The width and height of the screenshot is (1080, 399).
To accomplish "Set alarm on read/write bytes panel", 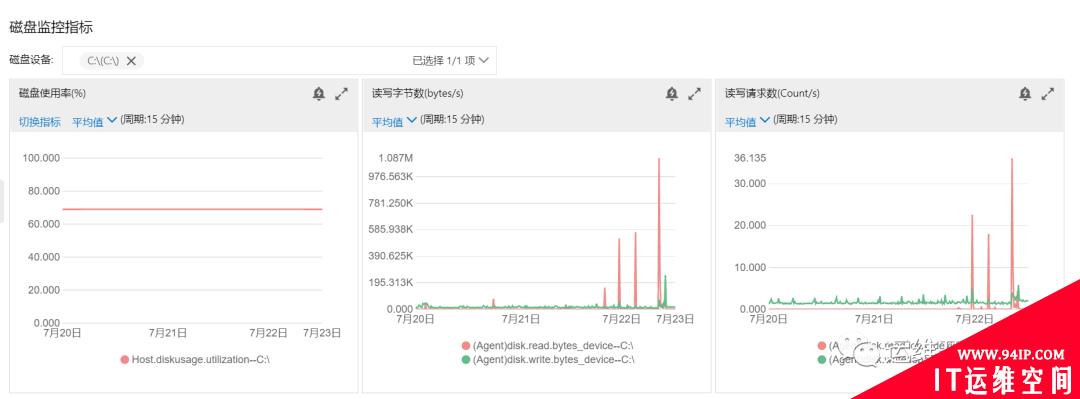I will [x=672, y=94].
